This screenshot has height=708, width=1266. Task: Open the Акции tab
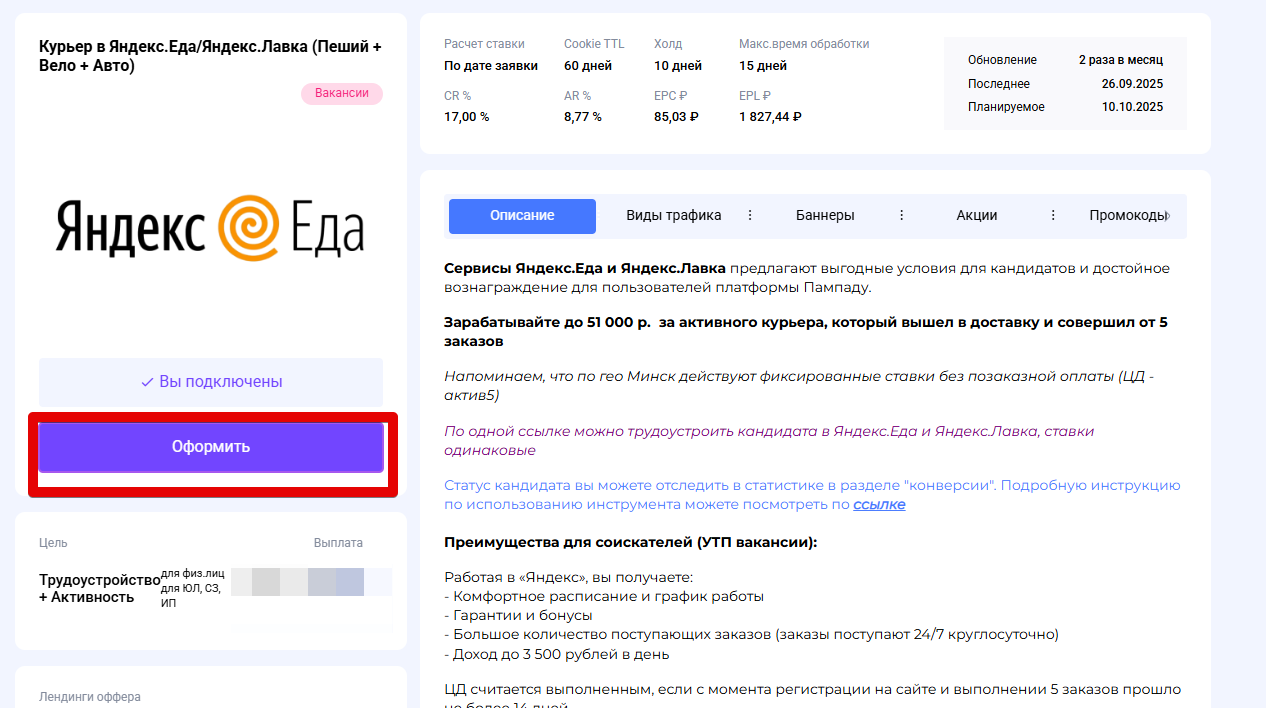point(977,215)
